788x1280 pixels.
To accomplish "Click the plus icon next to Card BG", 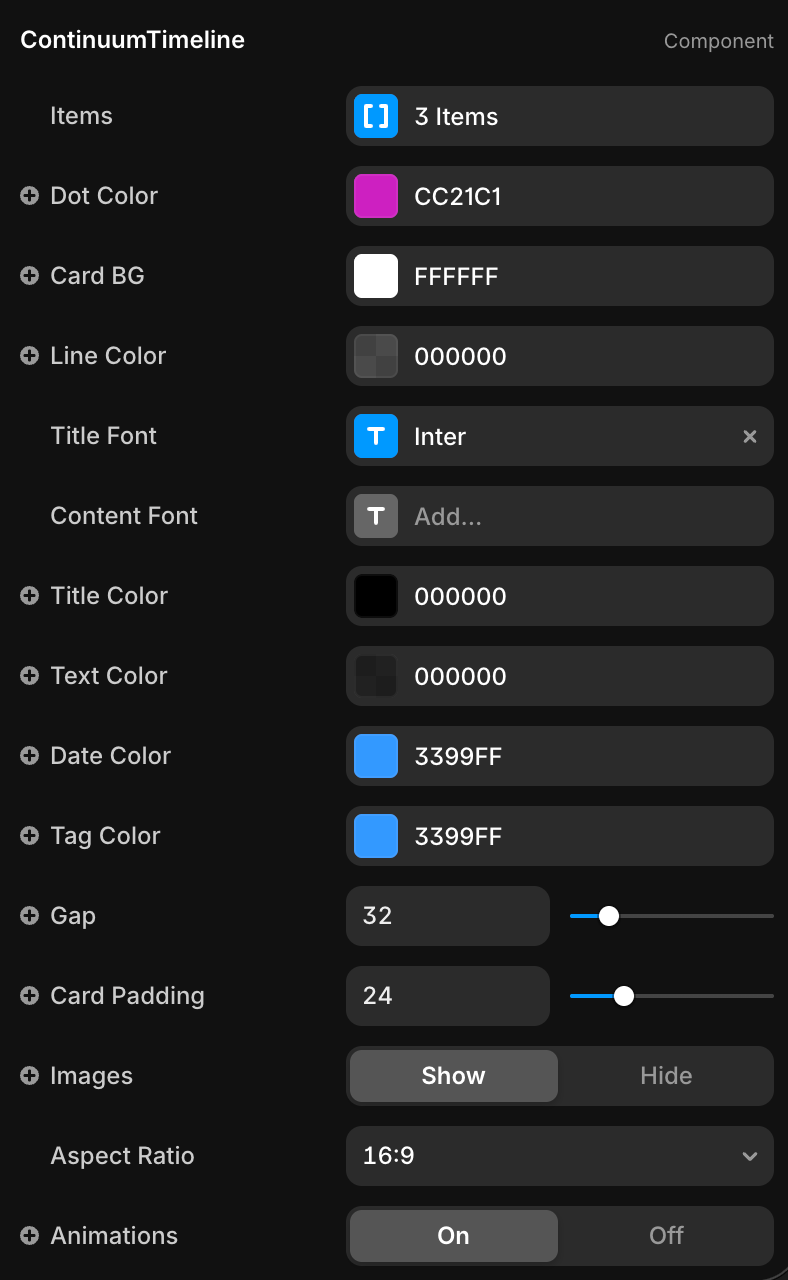I will [30, 276].
